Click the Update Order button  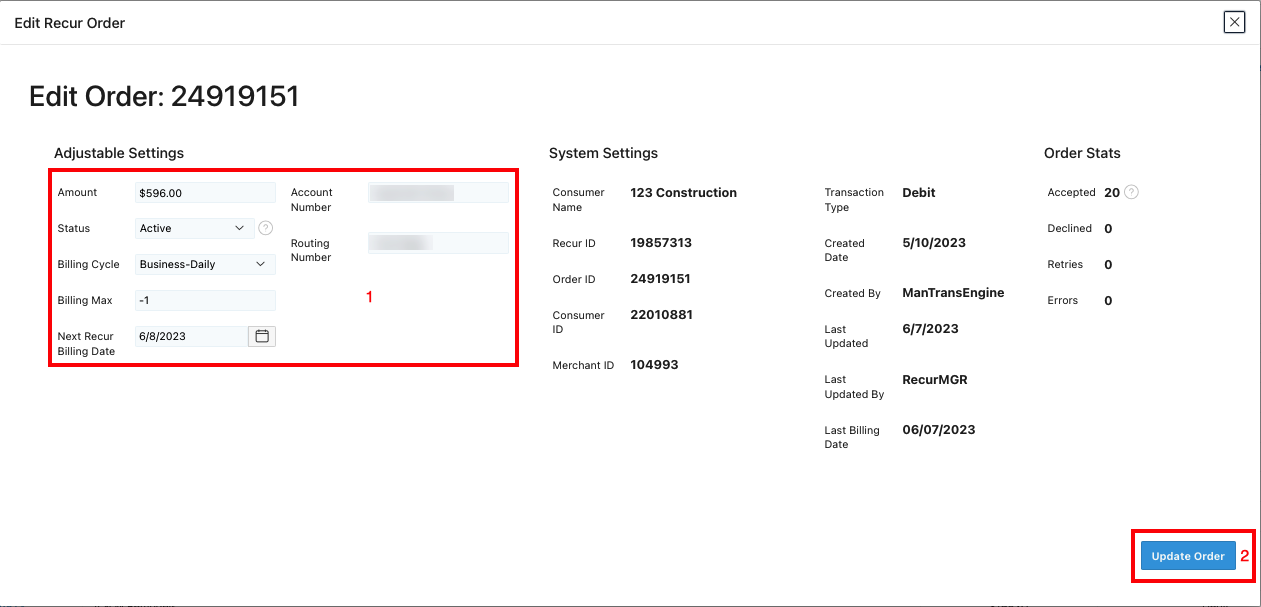(1188, 556)
